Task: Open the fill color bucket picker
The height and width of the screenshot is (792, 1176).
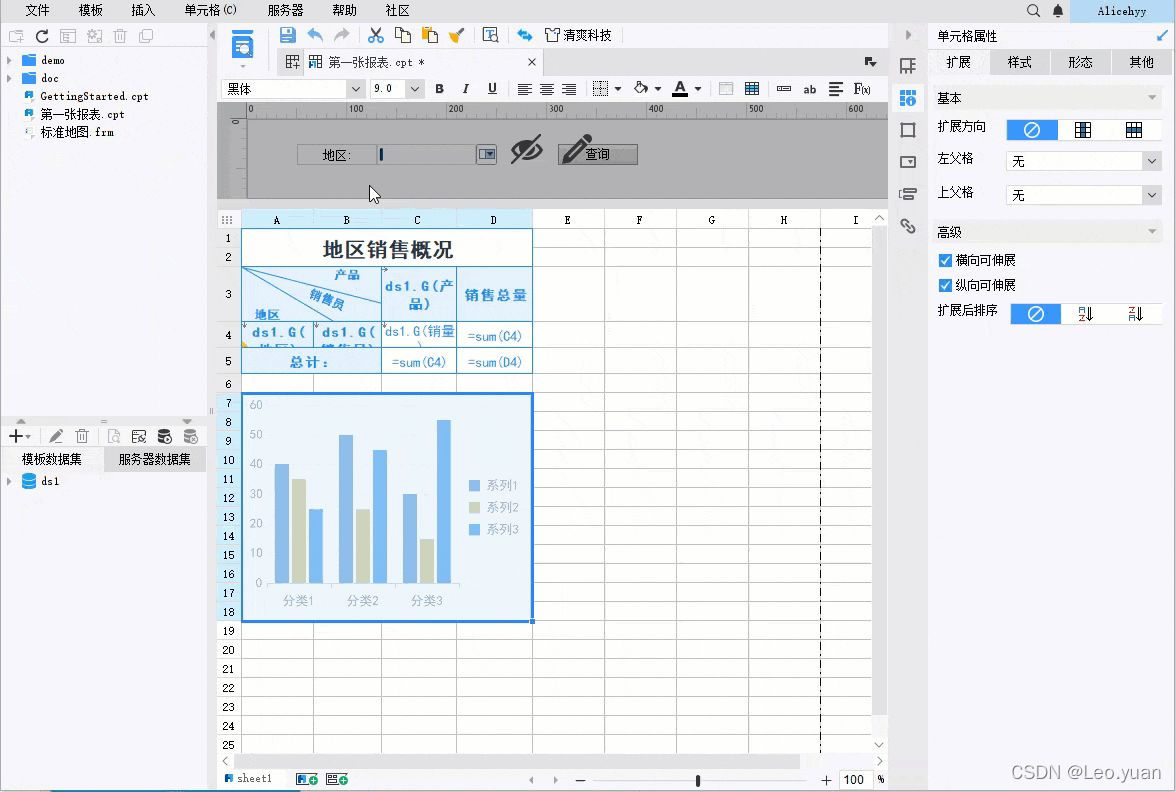Action: pos(641,88)
